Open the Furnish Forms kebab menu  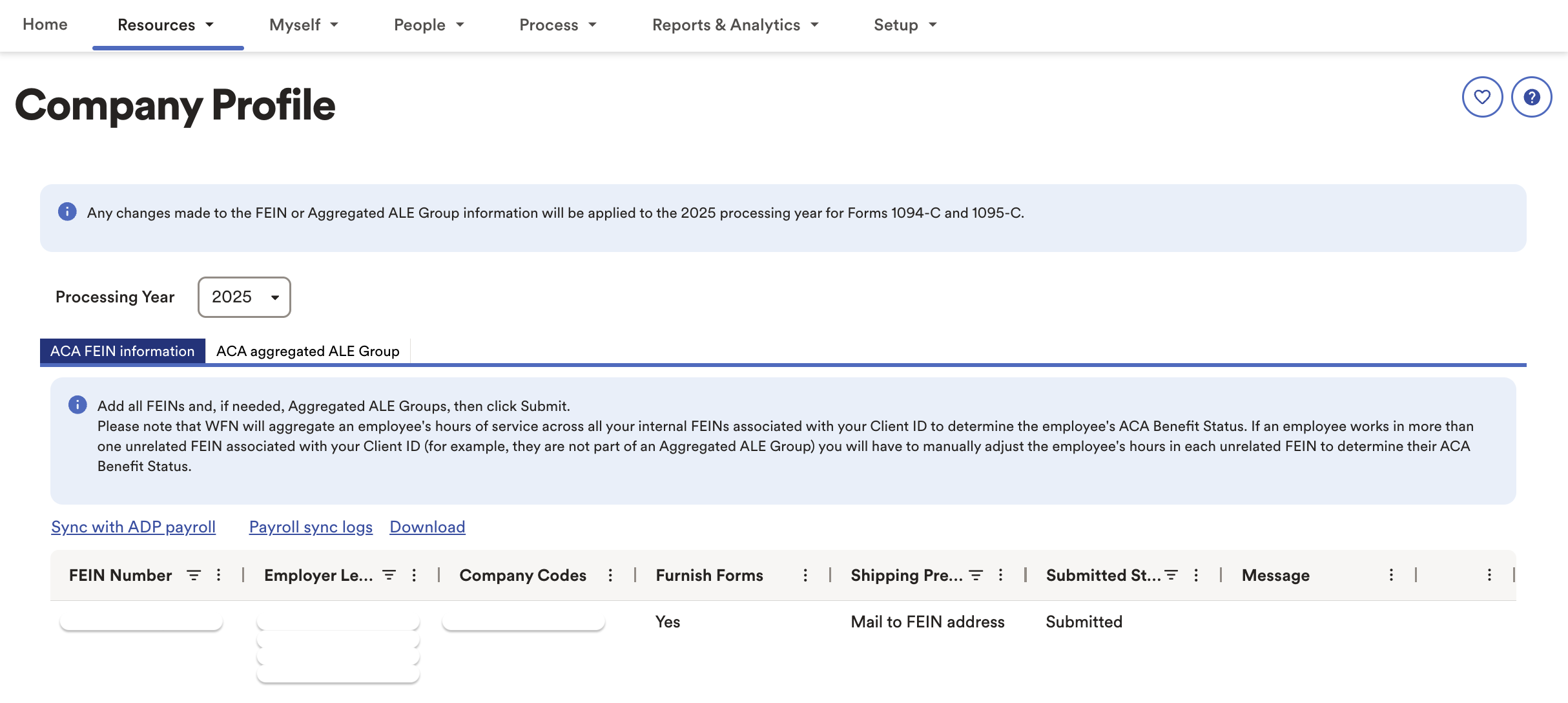pyautogui.click(x=805, y=575)
